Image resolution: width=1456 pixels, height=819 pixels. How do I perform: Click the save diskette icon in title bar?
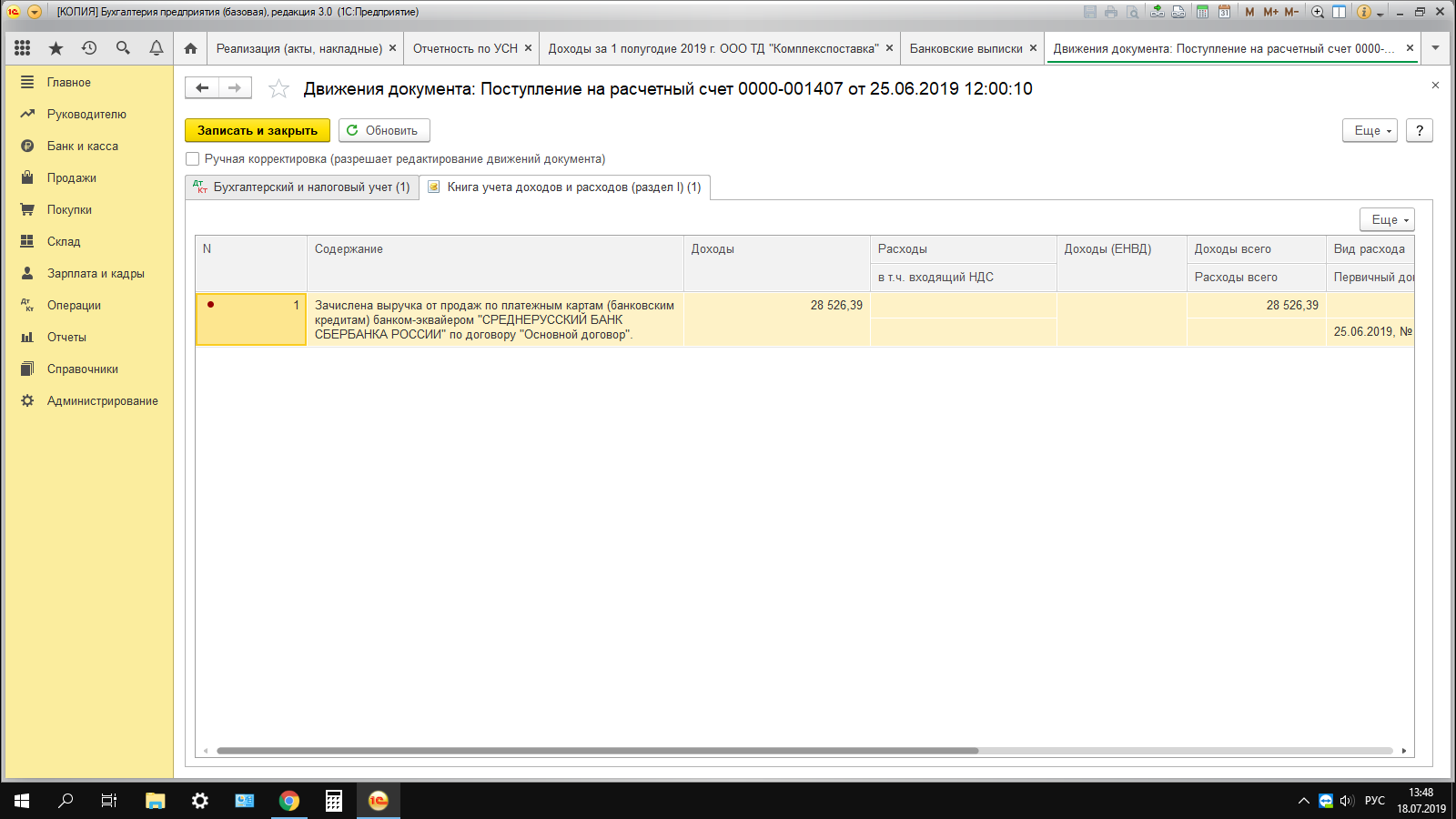tap(1090, 12)
